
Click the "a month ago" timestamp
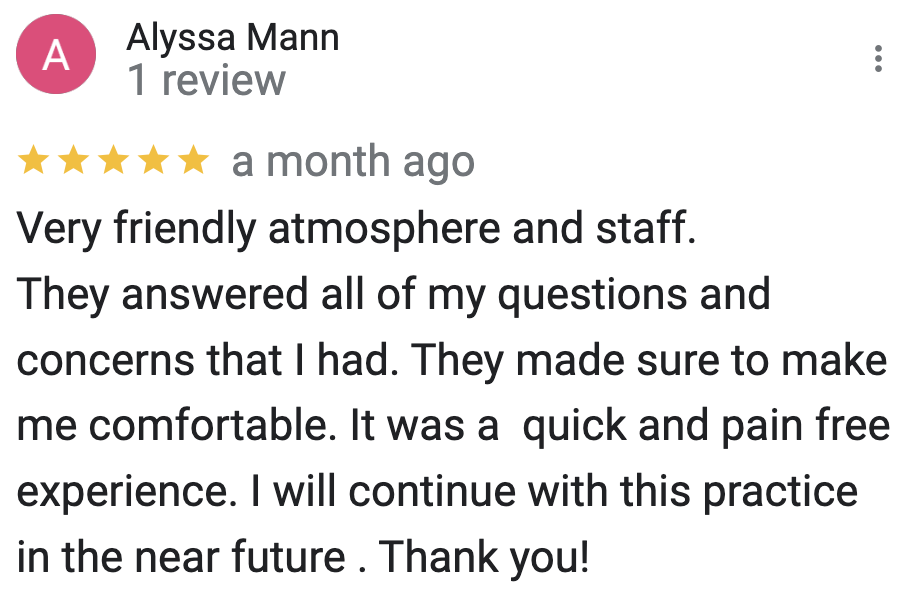(x=353, y=161)
